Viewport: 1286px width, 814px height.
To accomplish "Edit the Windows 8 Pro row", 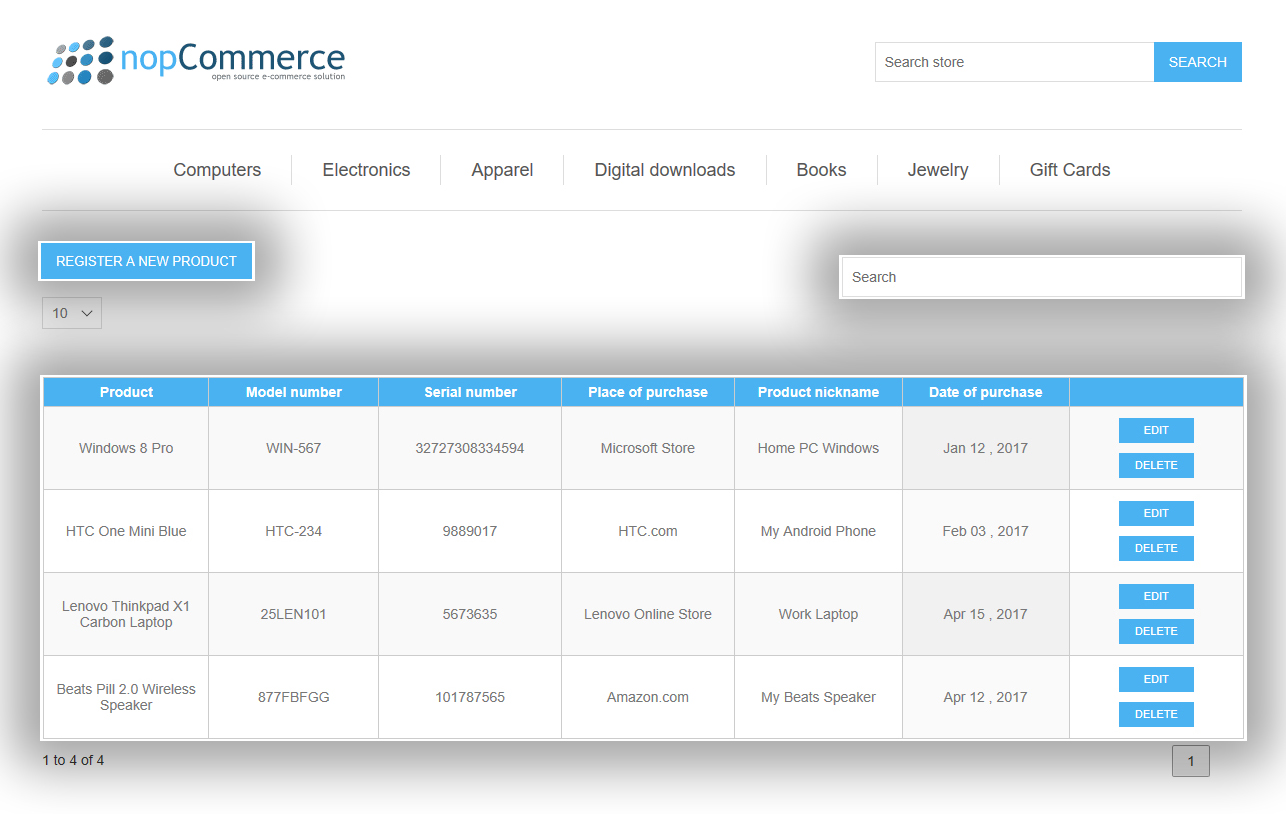I will click(1156, 430).
